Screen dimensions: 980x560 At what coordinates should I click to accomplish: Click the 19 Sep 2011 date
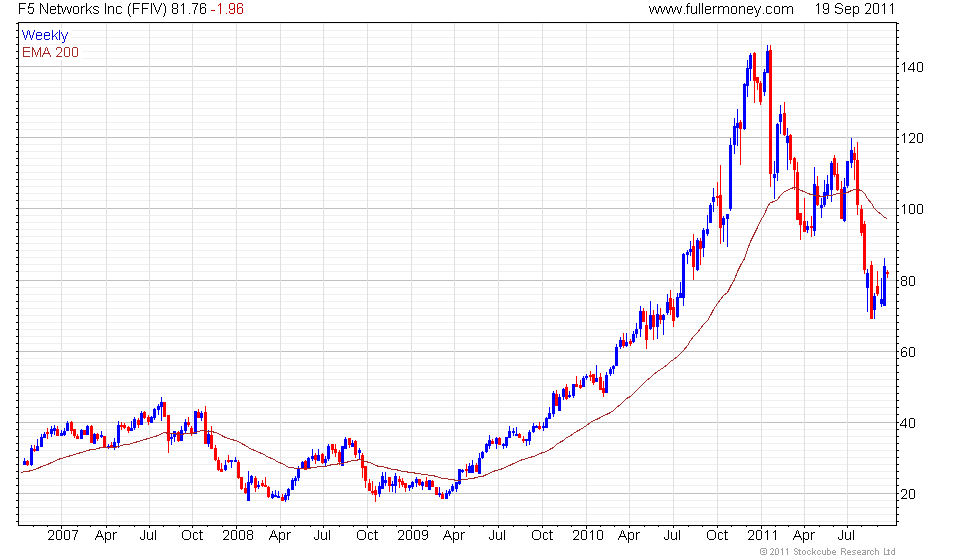tap(854, 9)
